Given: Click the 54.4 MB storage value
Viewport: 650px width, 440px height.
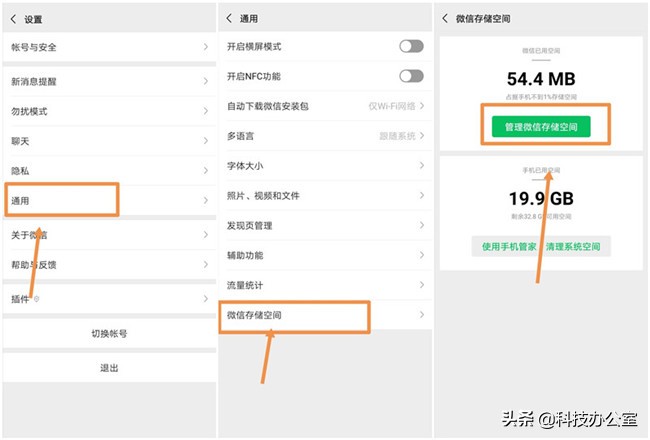Looking at the screenshot, I should click(x=541, y=79).
